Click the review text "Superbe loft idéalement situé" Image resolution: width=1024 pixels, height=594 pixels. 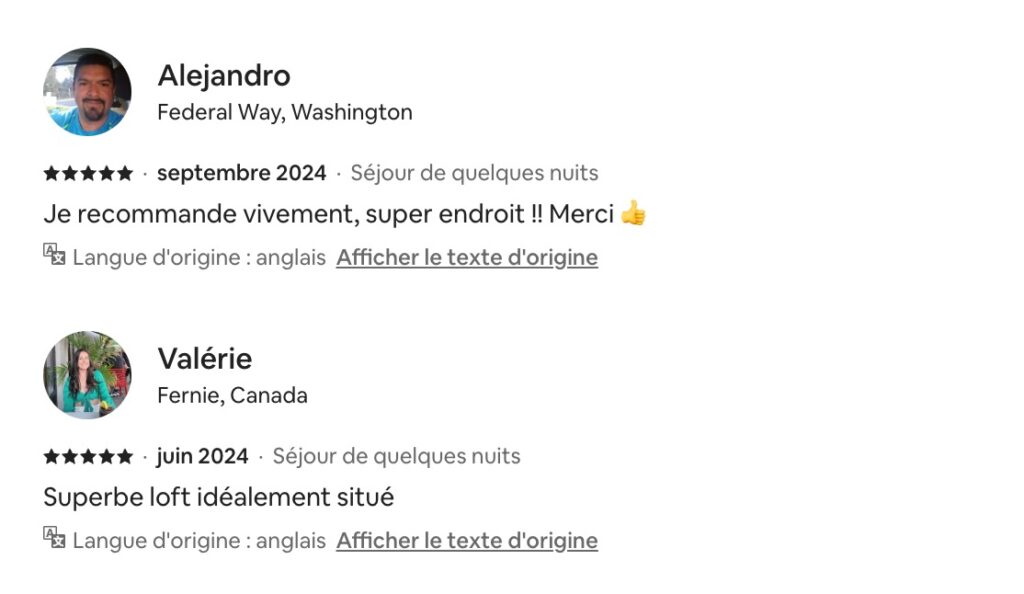coord(219,497)
